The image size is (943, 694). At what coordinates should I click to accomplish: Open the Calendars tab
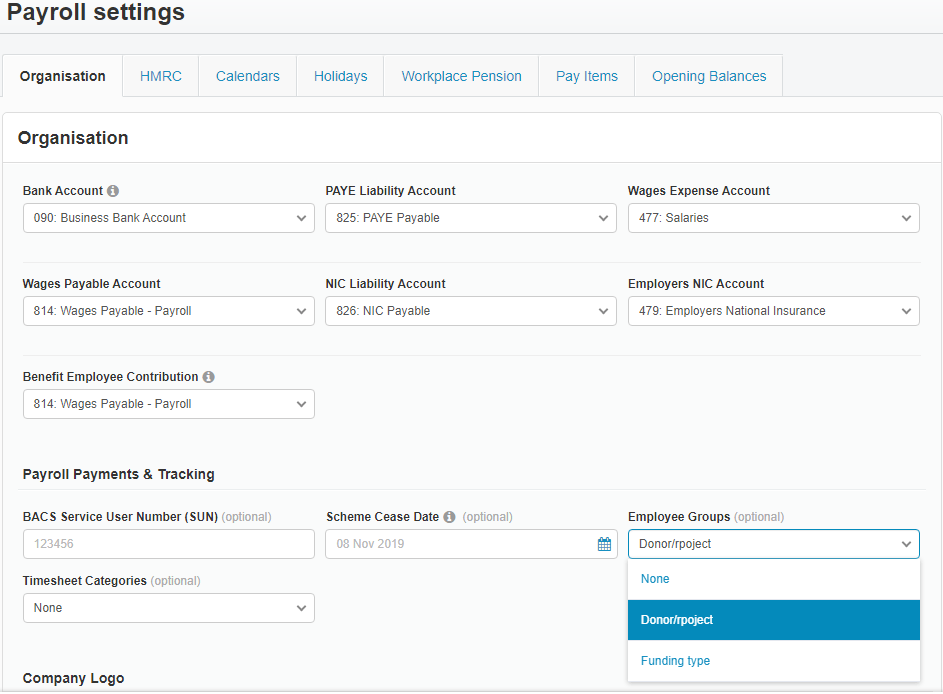pyautogui.click(x=248, y=76)
